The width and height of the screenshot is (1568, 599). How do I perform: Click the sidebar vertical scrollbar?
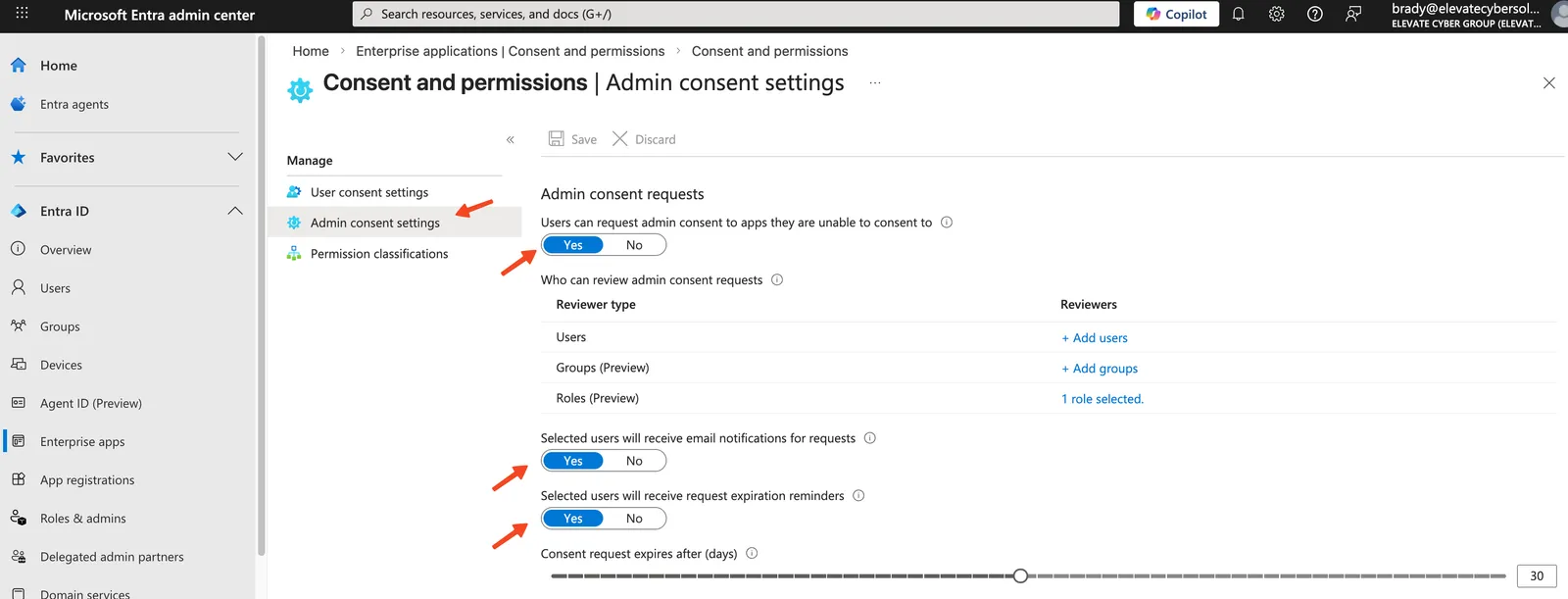point(261,296)
